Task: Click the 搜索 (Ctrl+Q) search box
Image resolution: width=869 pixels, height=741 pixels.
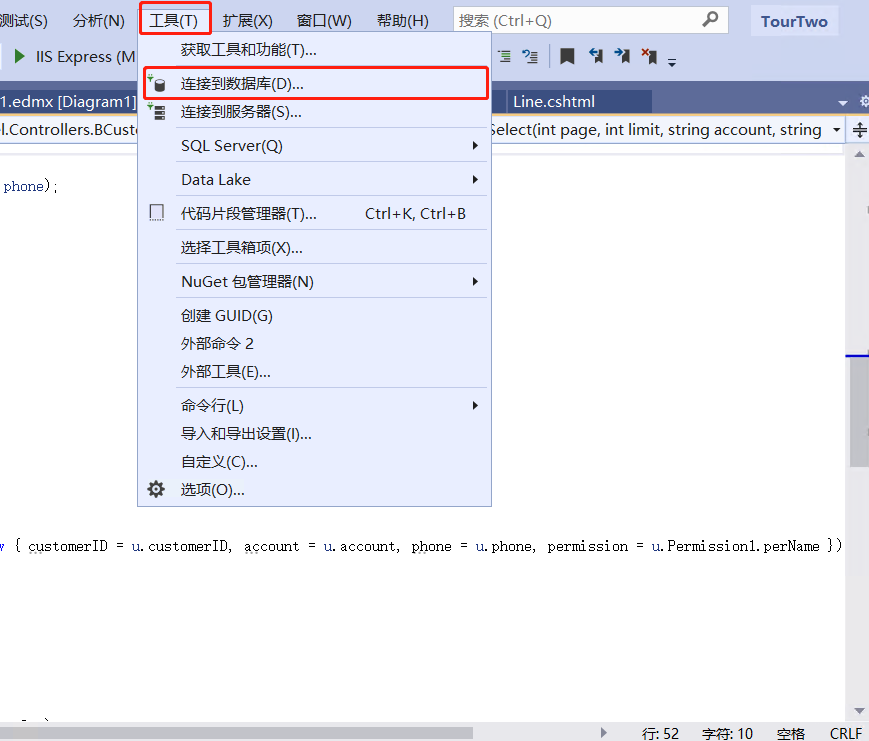Action: (590, 21)
